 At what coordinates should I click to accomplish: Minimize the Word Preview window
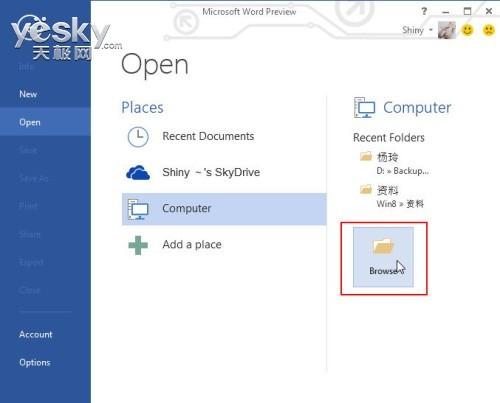445,12
